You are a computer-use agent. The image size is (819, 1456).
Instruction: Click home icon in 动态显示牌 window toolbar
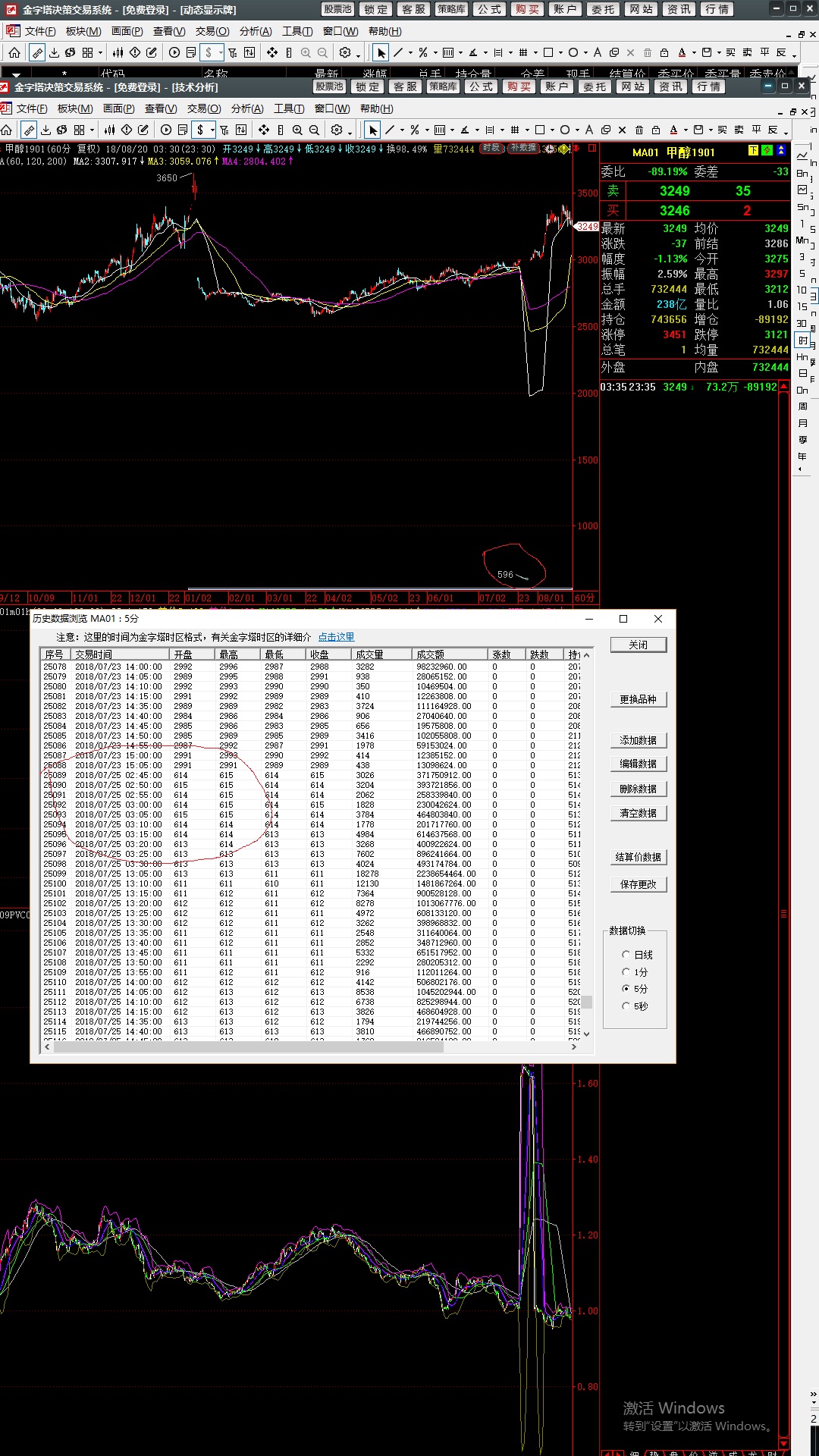click(14, 52)
